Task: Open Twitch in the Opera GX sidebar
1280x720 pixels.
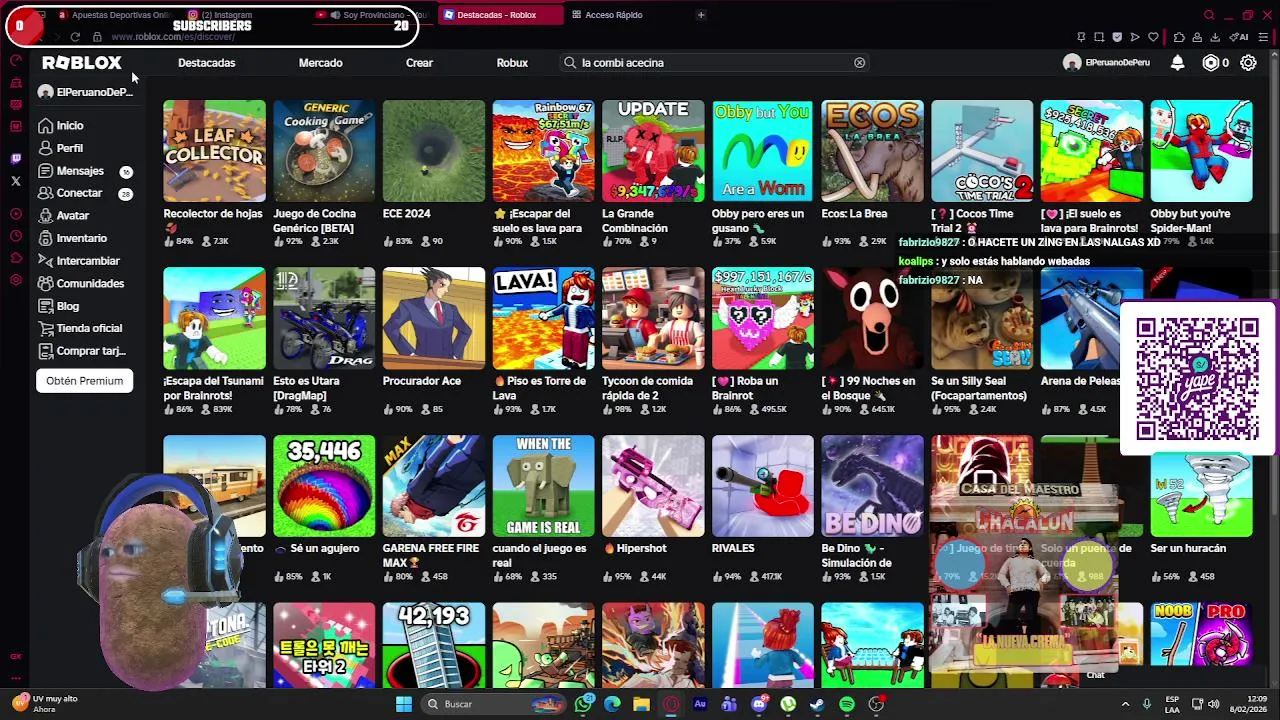Action: click(15, 159)
